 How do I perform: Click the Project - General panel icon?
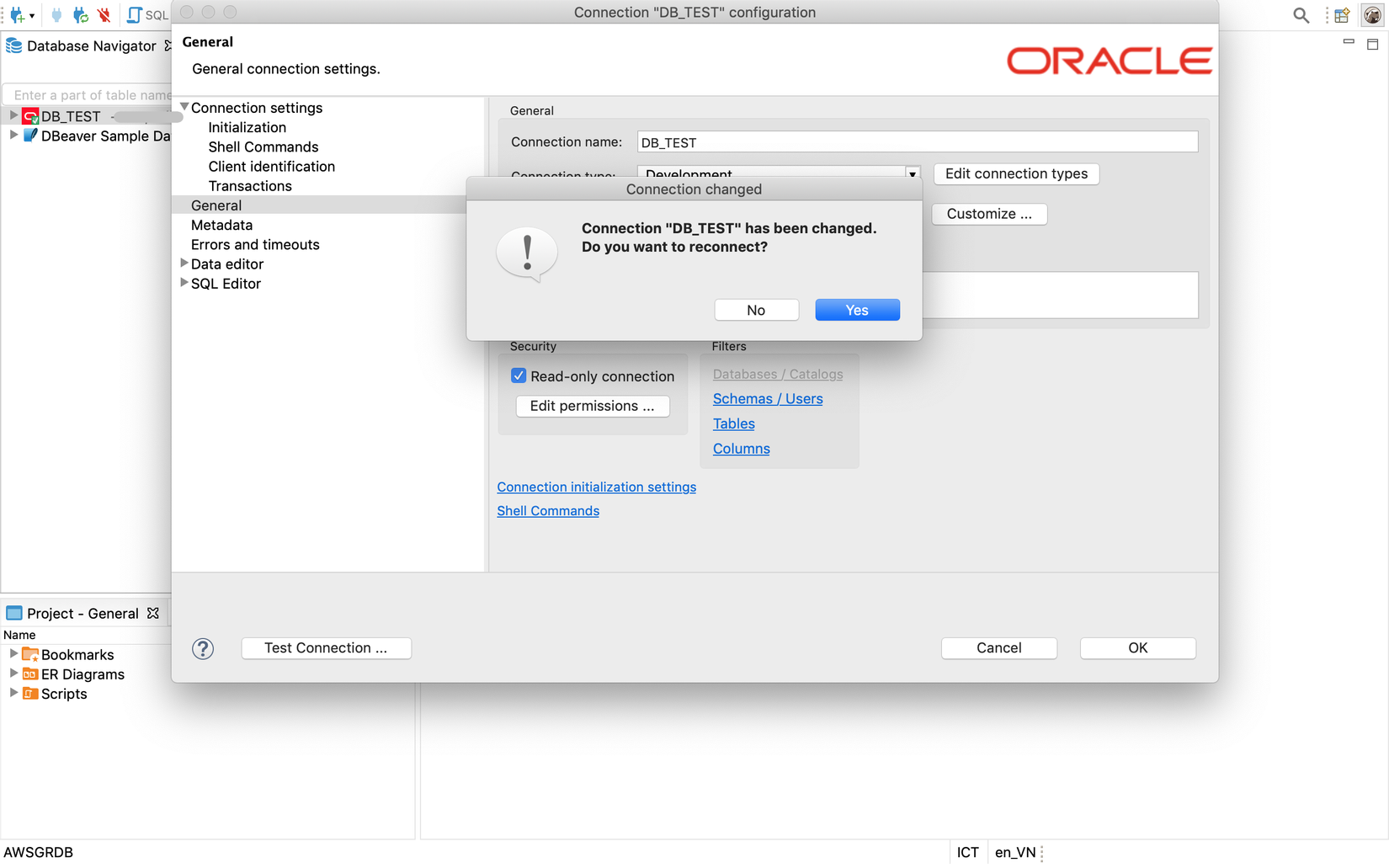pos(14,613)
